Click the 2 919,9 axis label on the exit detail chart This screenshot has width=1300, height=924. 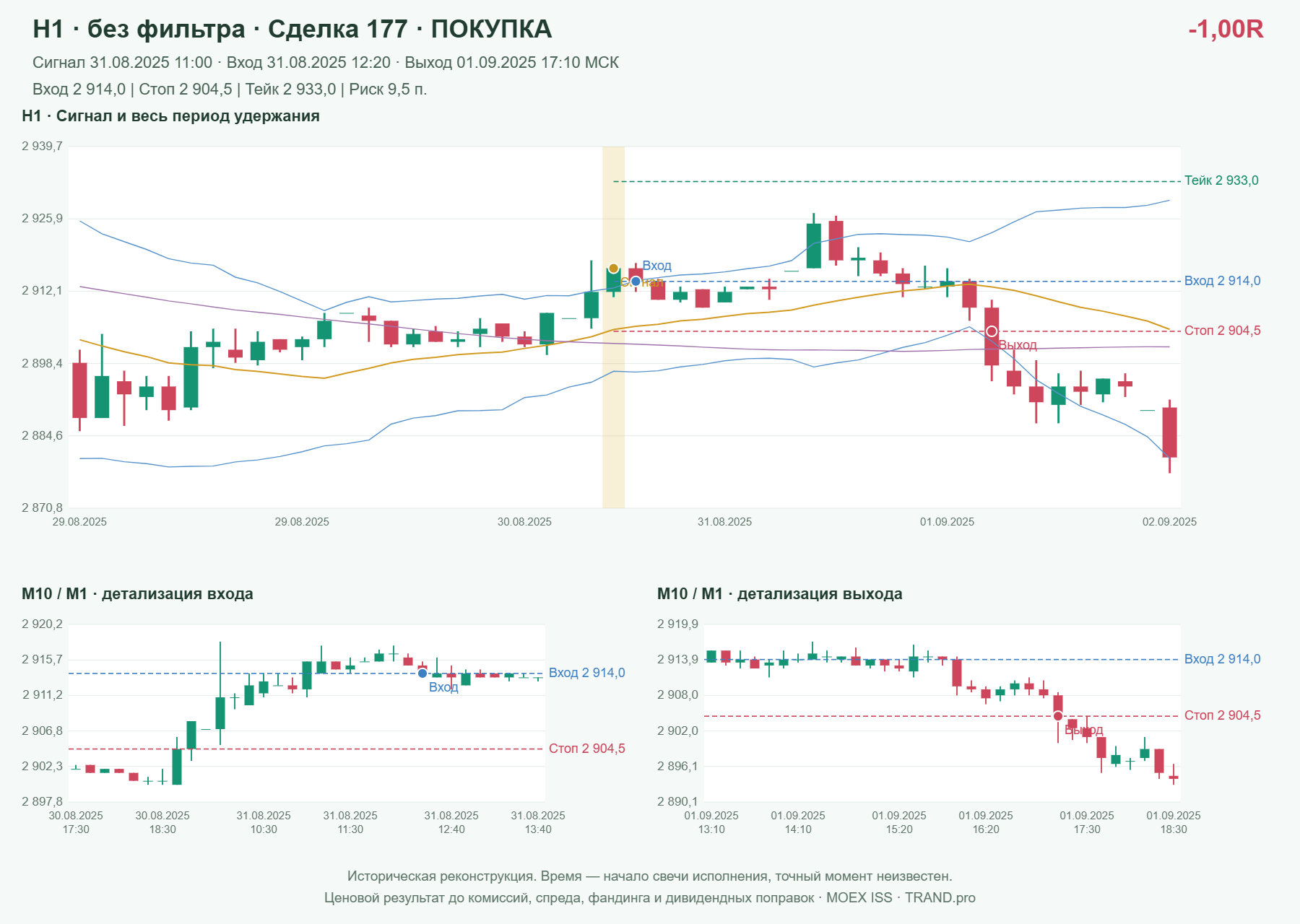pyautogui.click(x=677, y=624)
